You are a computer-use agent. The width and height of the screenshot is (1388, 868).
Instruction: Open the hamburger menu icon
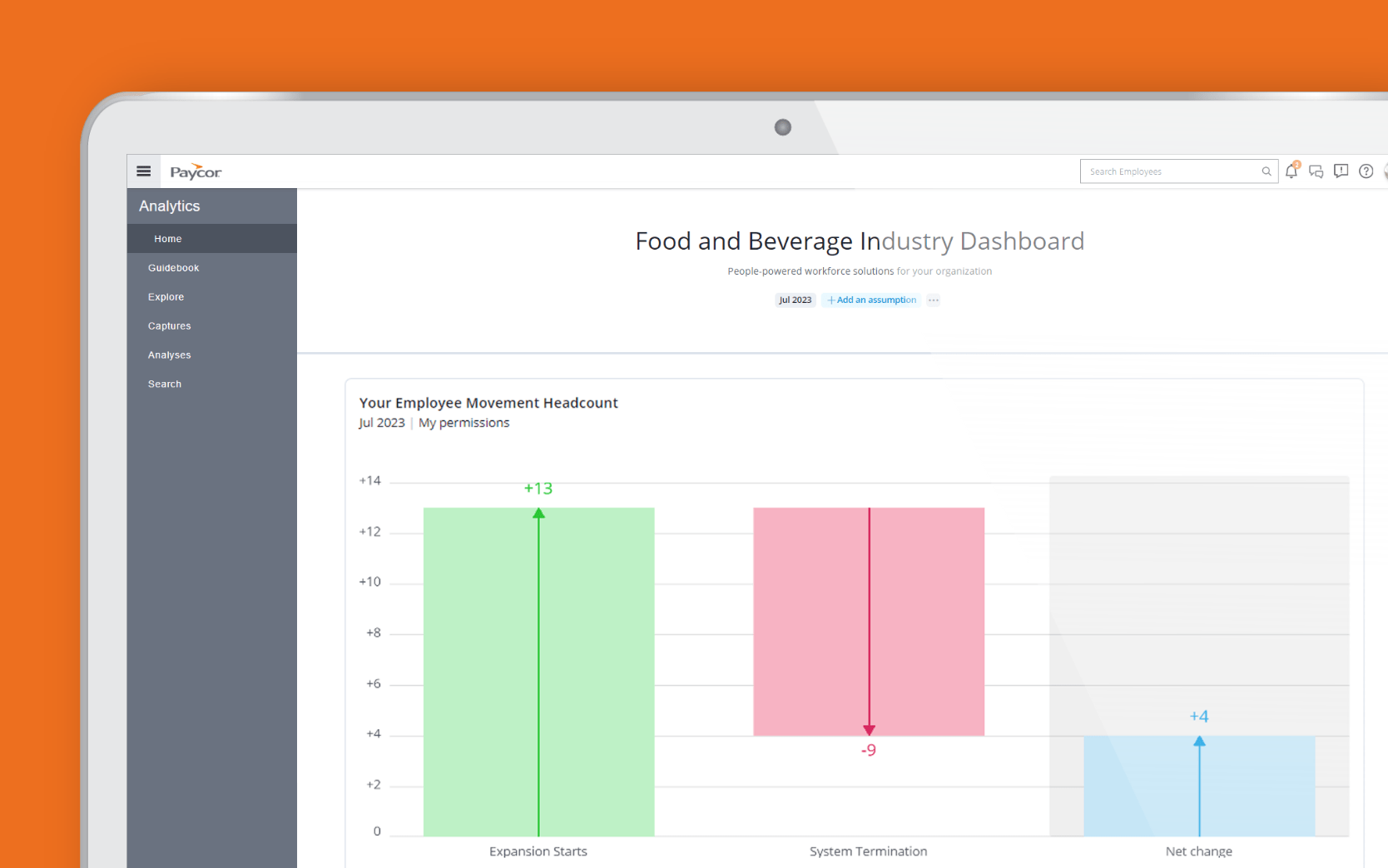144,171
